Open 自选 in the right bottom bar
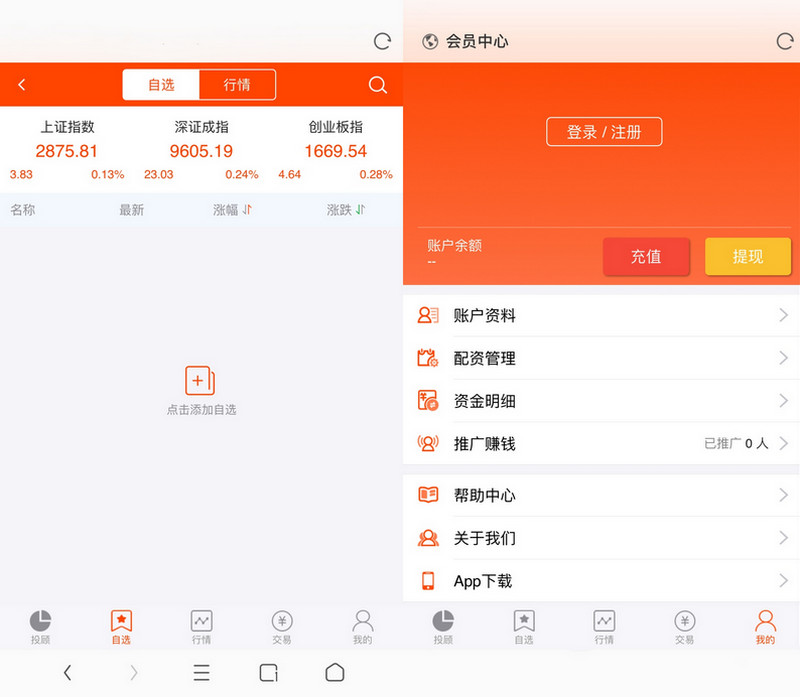The image size is (800, 697). pyautogui.click(x=524, y=627)
